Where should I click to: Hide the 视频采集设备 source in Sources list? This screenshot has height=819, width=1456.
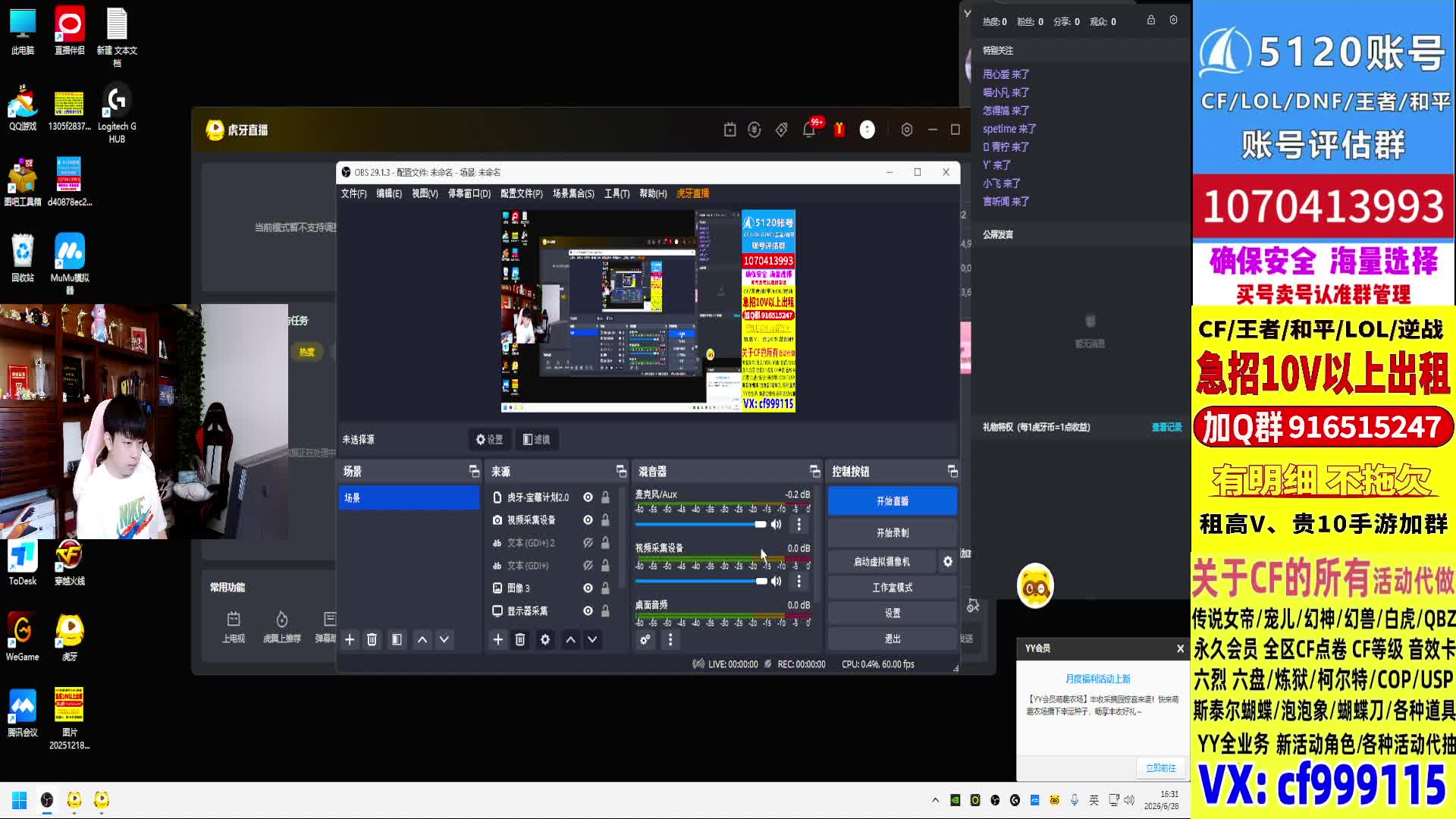pos(588,520)
